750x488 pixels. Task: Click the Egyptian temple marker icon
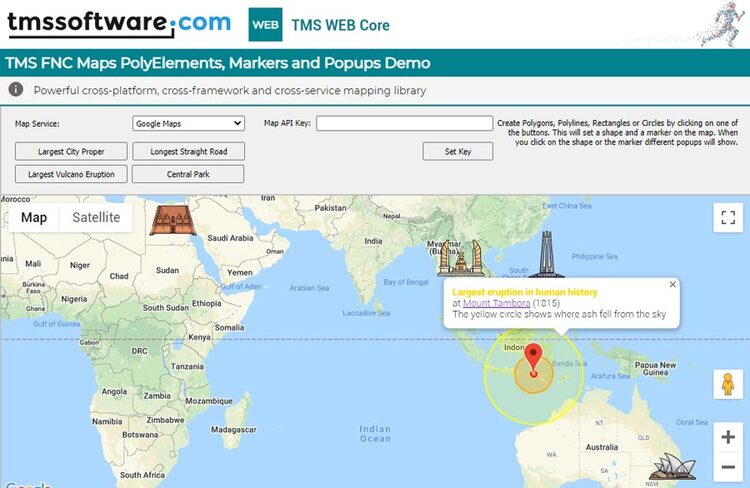click(x=168, y=219)
